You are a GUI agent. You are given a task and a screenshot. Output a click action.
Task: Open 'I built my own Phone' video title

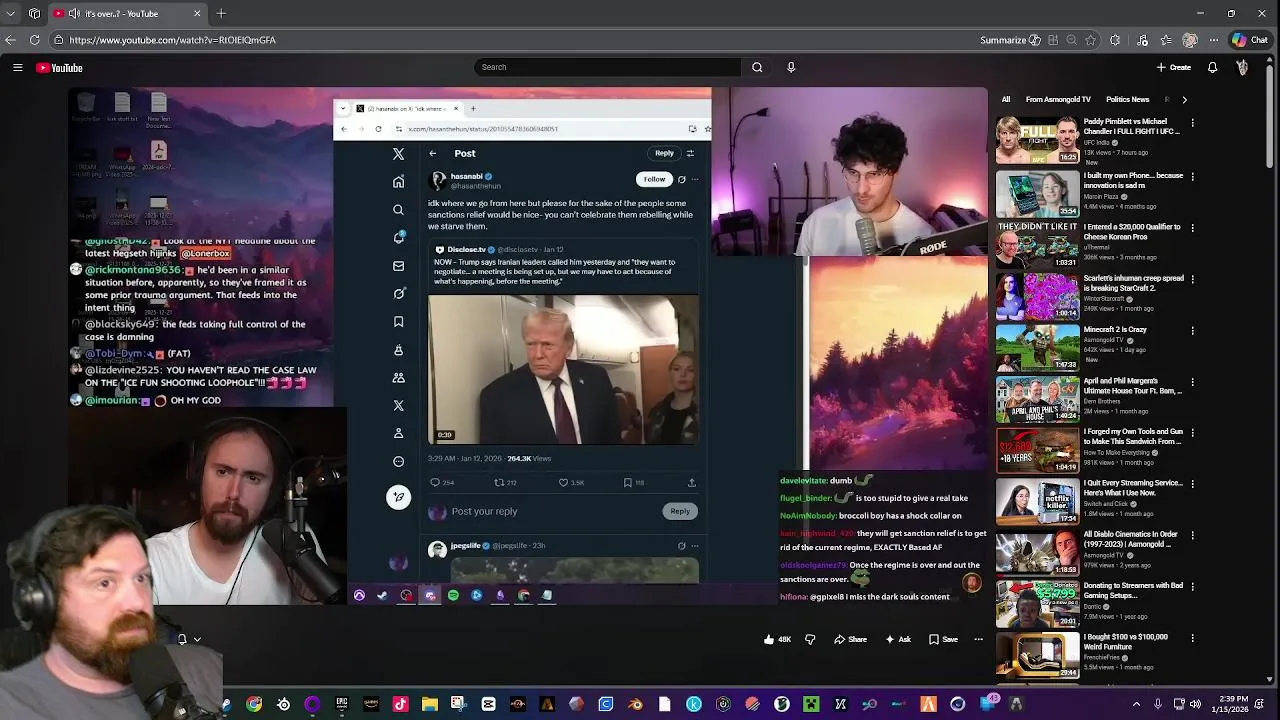(x=1133, y=180)
